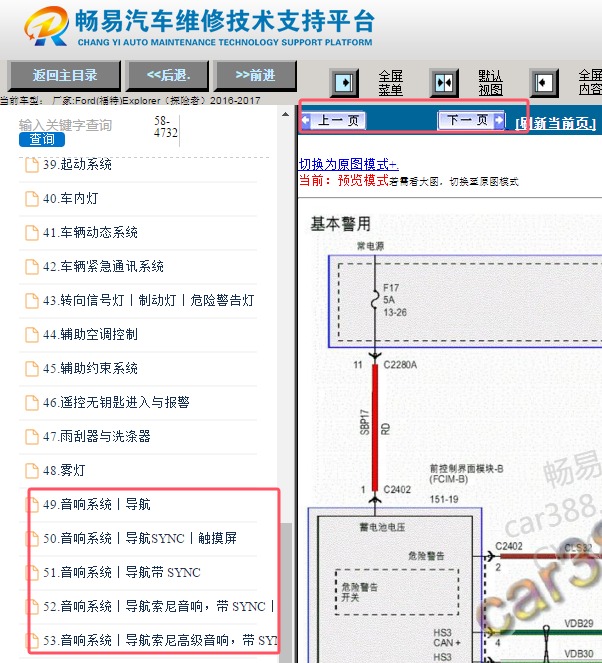The height and width of the screenshot is (663, 602).
Task: Select the 全屏菜单 label
Action: [391, 83]
